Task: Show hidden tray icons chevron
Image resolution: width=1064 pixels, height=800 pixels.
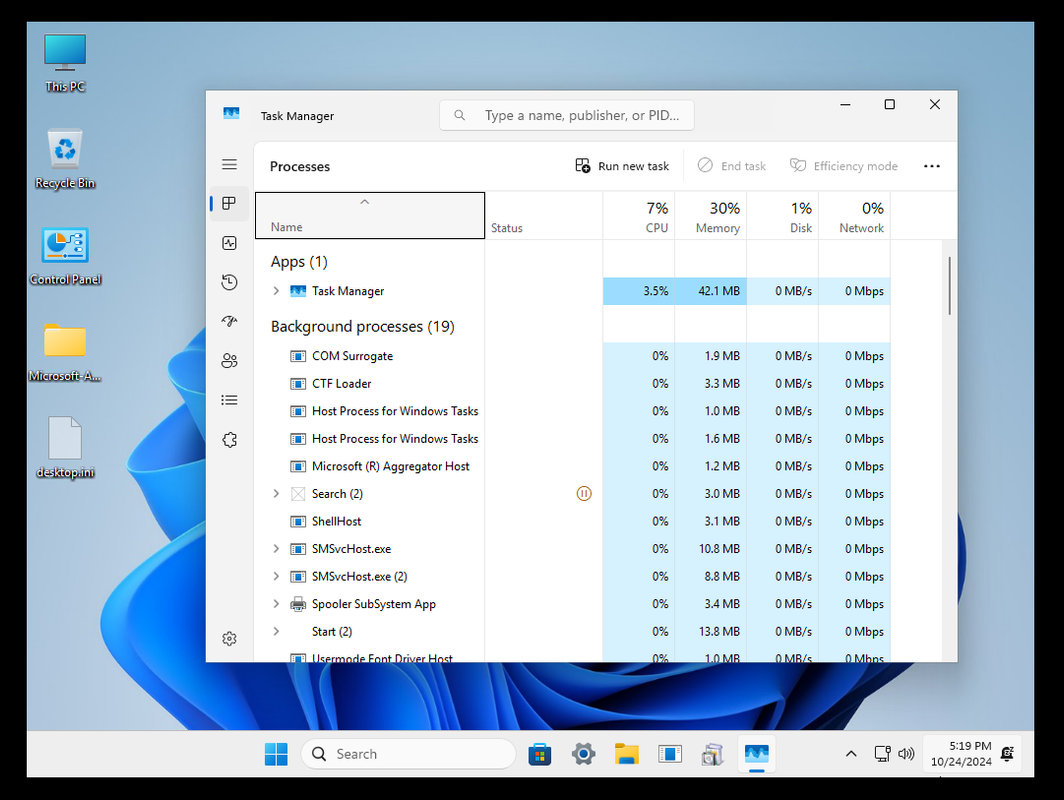Action: (x=851, y=754)
